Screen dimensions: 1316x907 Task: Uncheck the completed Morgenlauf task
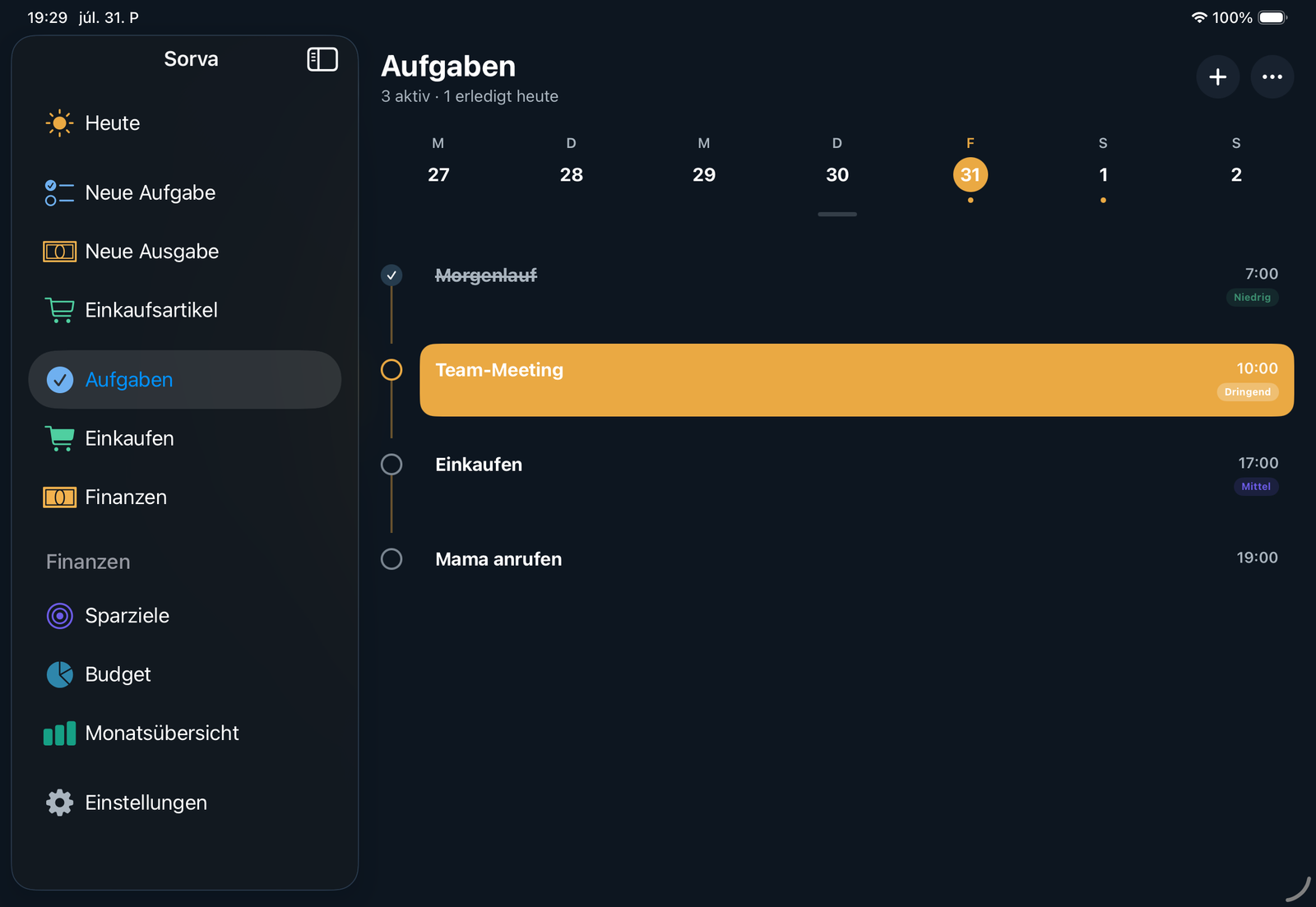click(x=392, y=275)
